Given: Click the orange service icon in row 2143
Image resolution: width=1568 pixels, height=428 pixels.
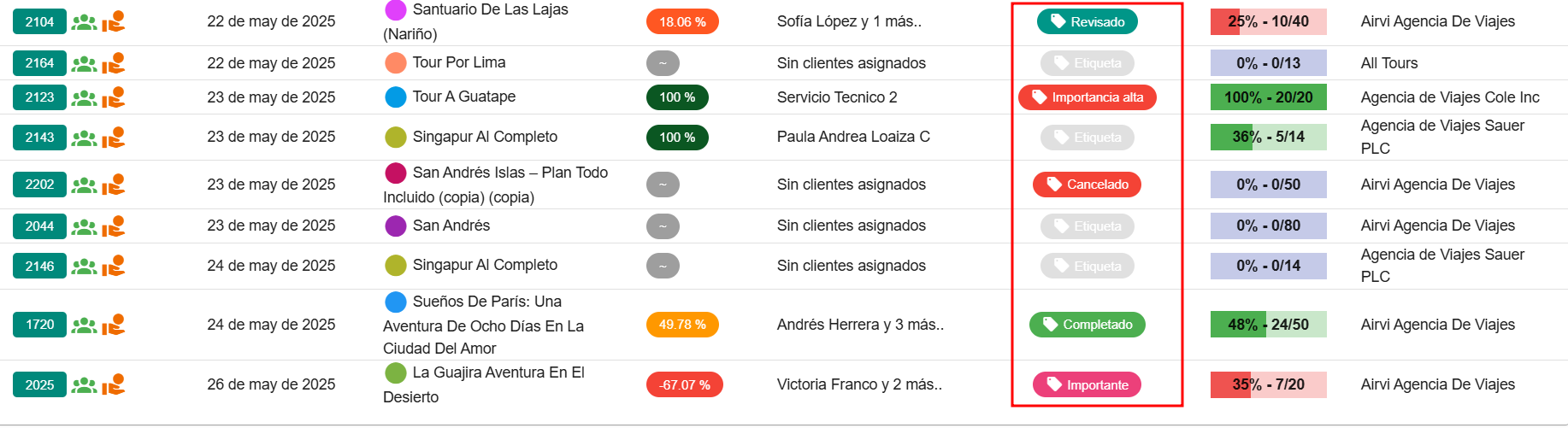Looking at the screenshot, I should (x=114, y=138).
